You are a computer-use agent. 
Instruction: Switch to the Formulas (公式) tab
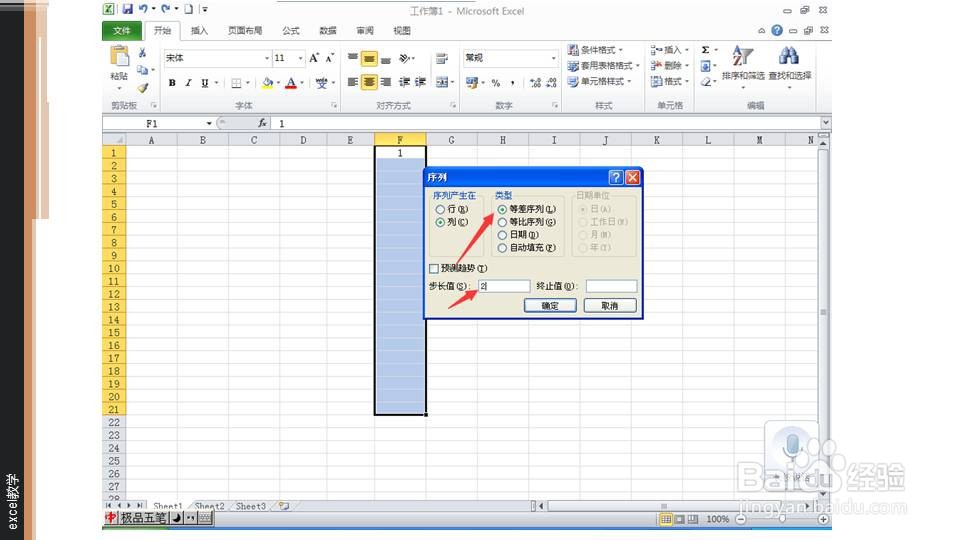pos(291,31)
